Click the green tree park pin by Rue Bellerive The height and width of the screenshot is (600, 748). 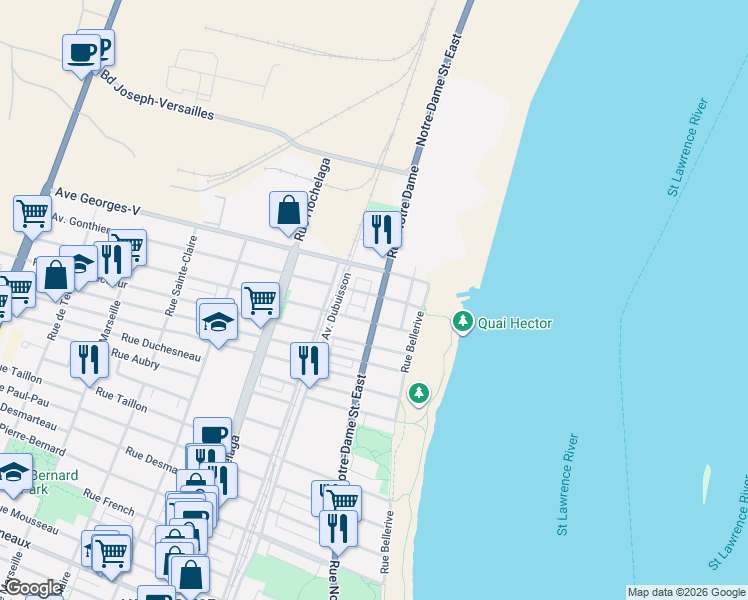point(418,394)
